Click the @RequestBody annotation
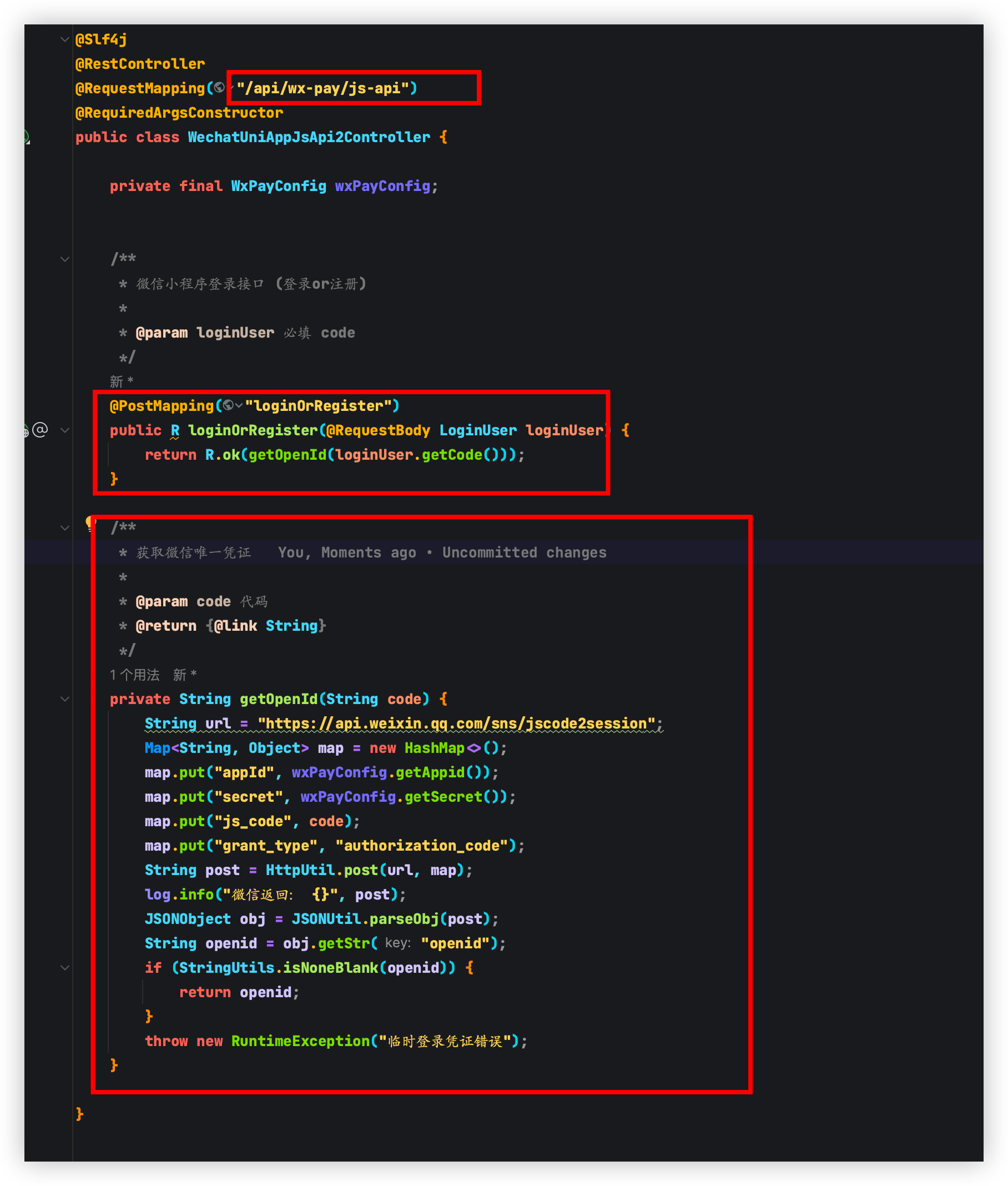Viewport: 1008px width, 1186px height. 379,430
